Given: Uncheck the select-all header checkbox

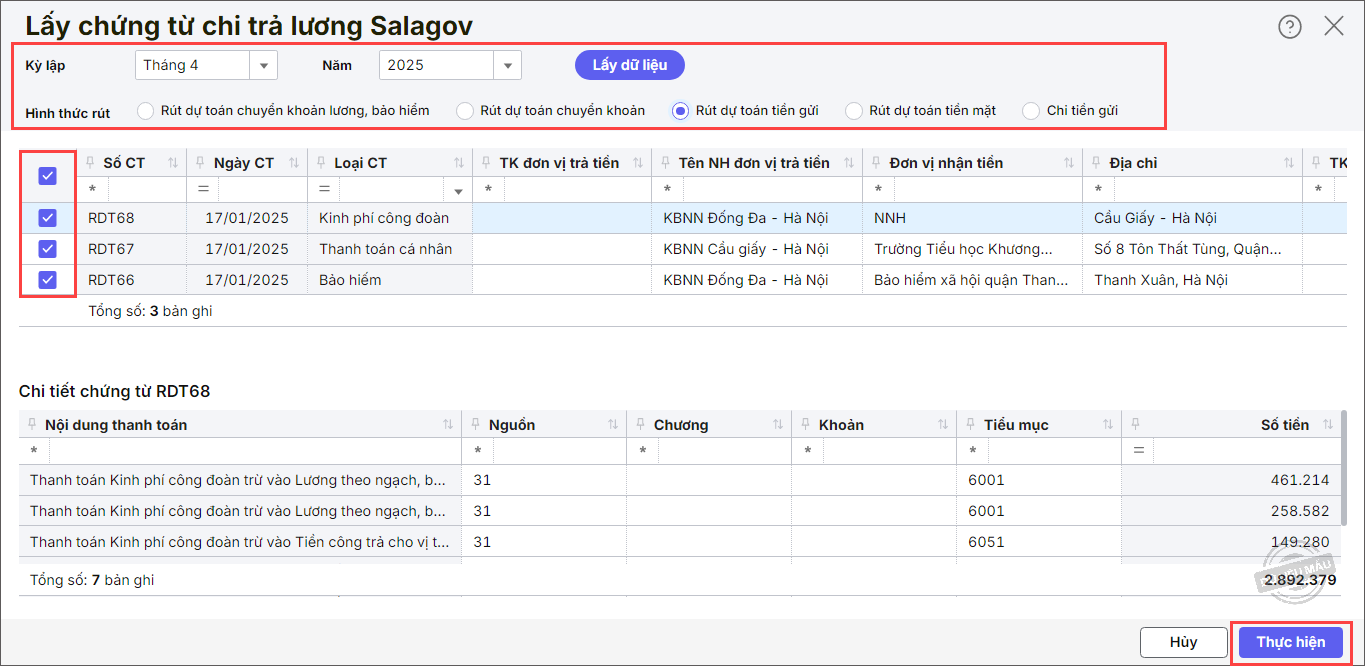Looking at the screenshot, I should click(47, 176).
